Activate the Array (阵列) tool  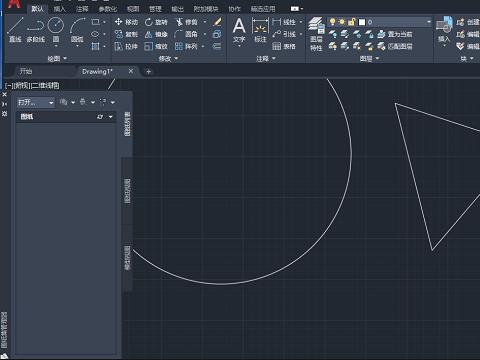(x=186, y=46)
